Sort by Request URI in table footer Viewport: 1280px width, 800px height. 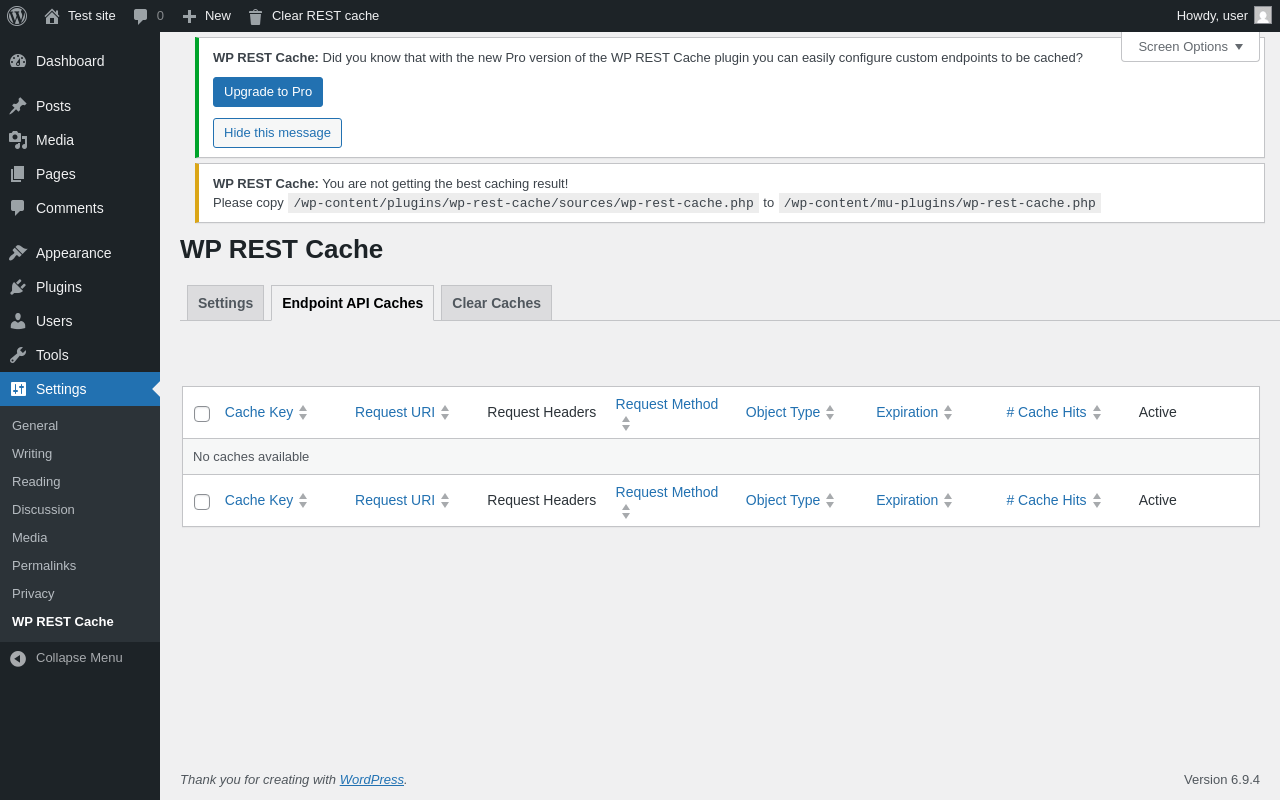402,500
